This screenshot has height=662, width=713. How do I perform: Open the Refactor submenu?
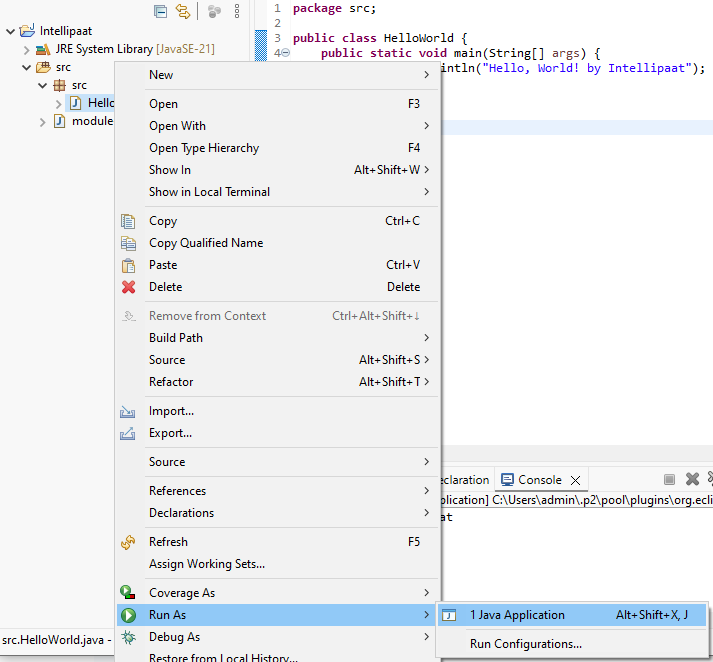278,381
